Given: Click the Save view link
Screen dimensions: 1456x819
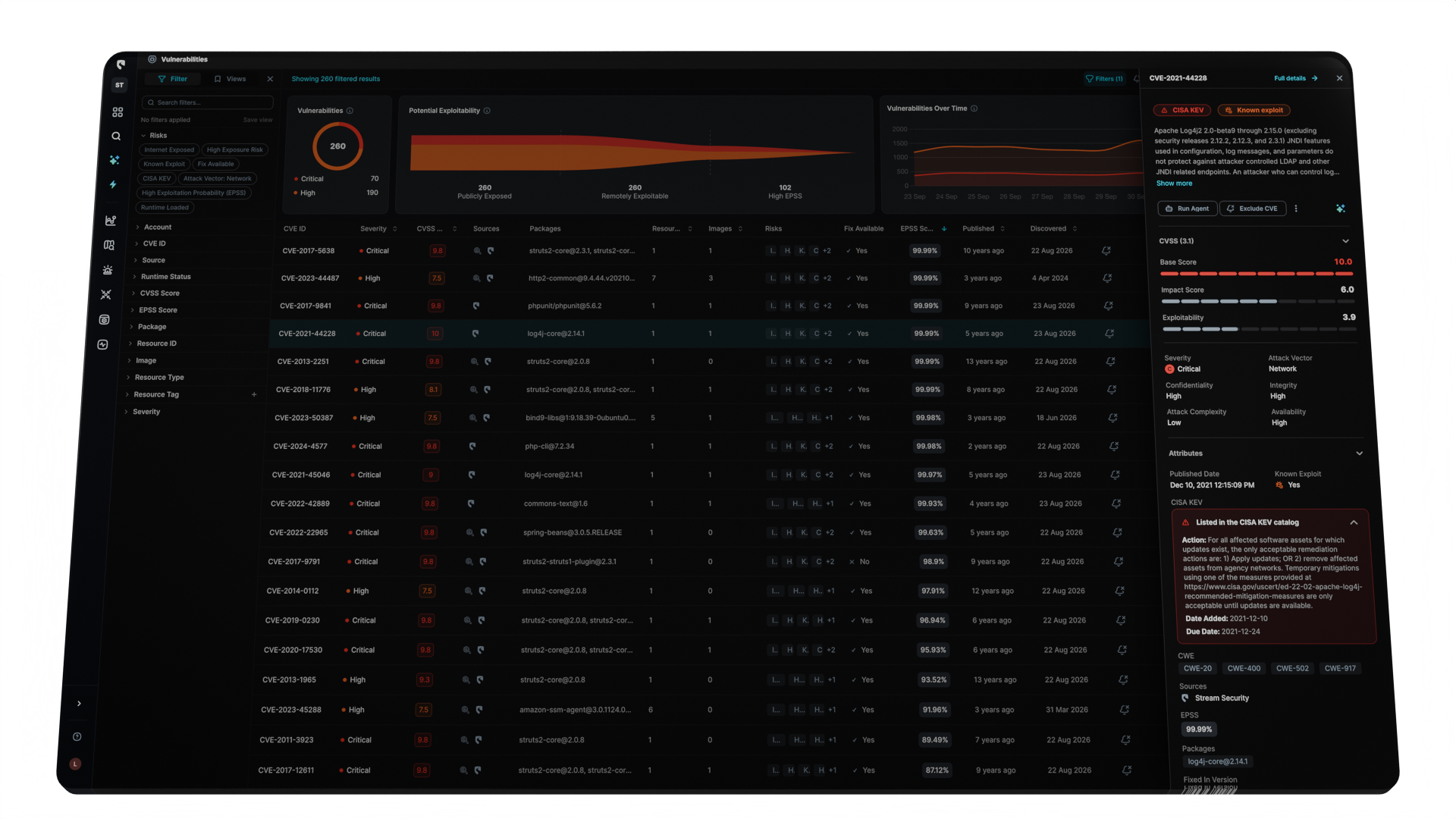Looking at the screenshot, I should pos(258,120).
